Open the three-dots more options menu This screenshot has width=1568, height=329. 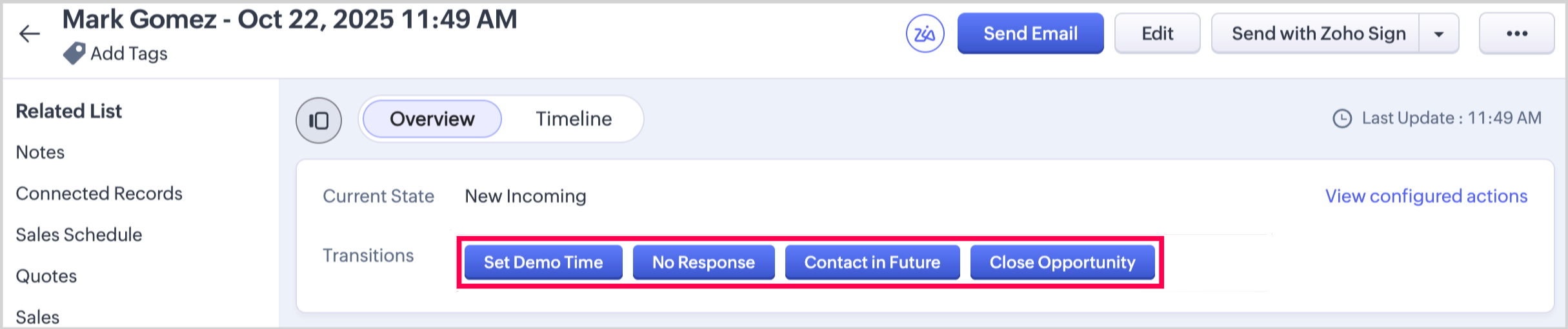click(1516, 34)
